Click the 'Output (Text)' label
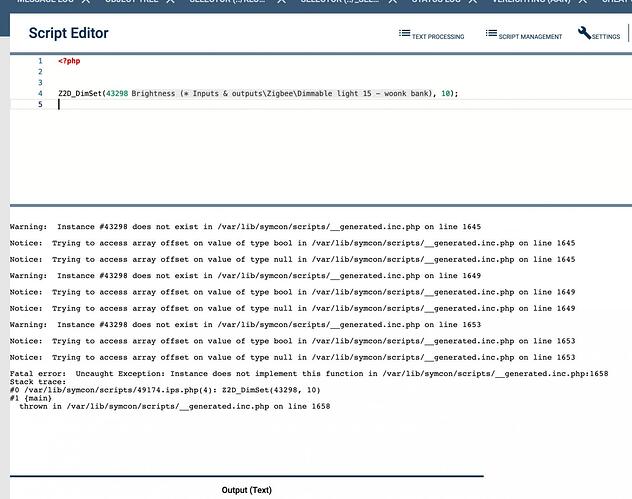 pyautogui.click(x=247, y=490)
